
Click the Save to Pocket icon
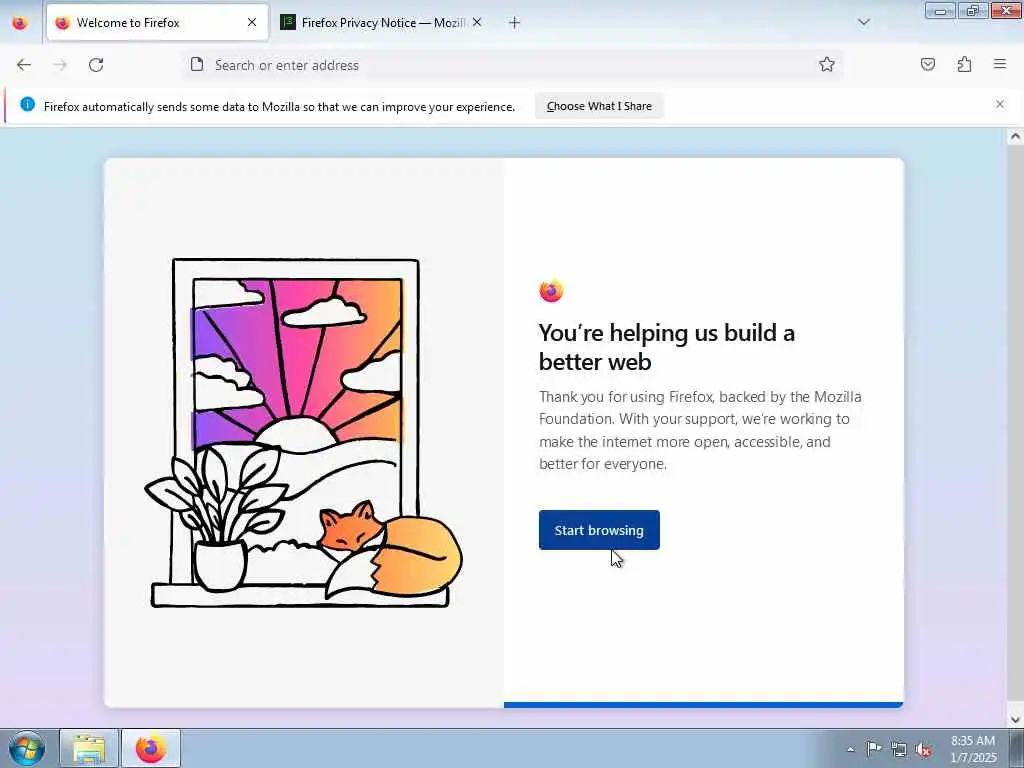pos(928,65)
